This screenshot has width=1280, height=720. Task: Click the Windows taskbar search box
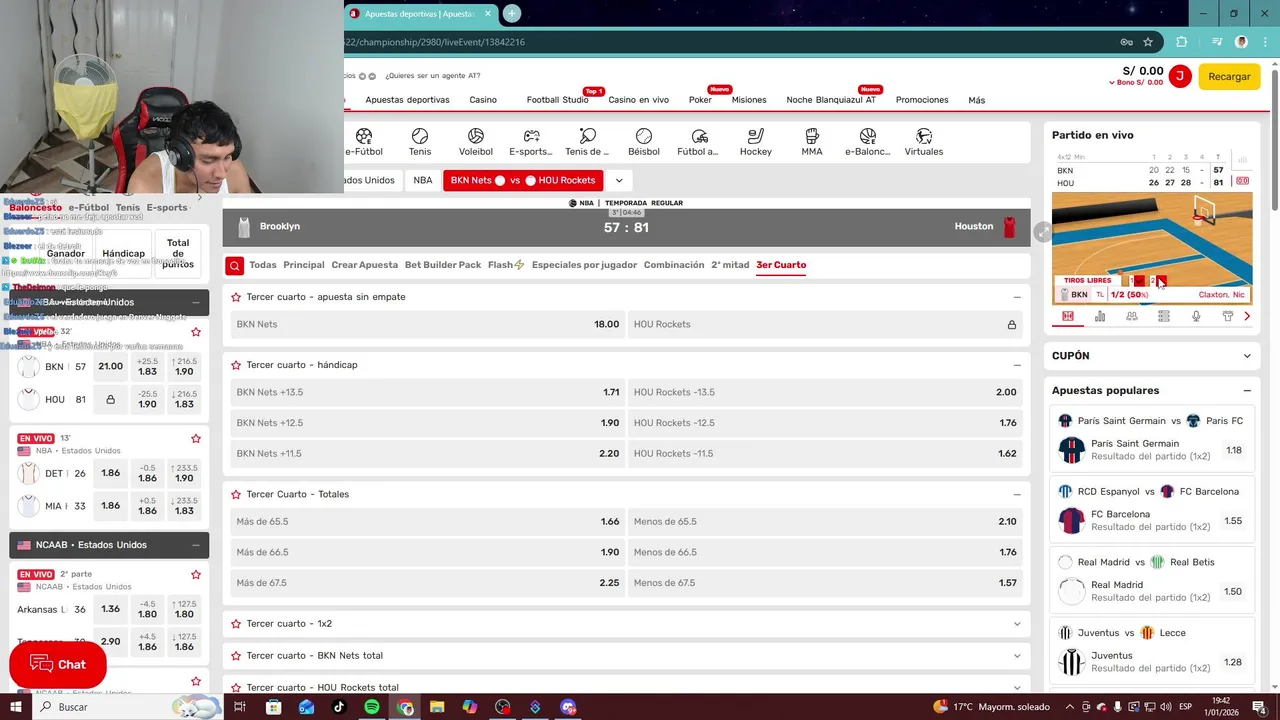[x=100, y=707]
